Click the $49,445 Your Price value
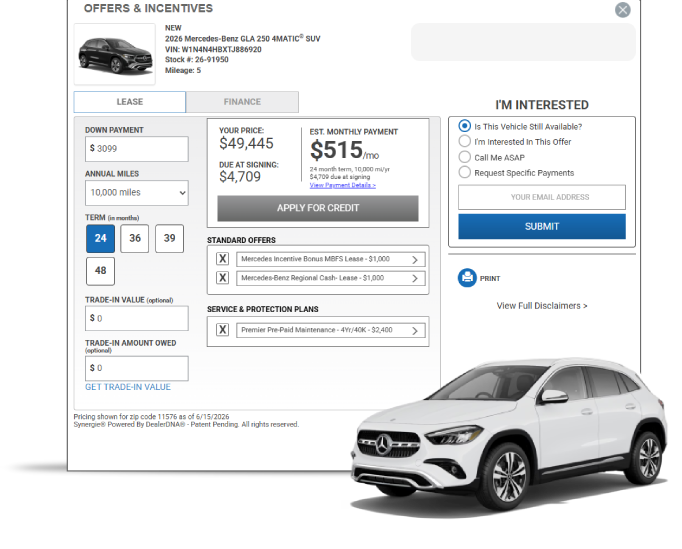The image size is (682, 549). [x=246, y=143]
